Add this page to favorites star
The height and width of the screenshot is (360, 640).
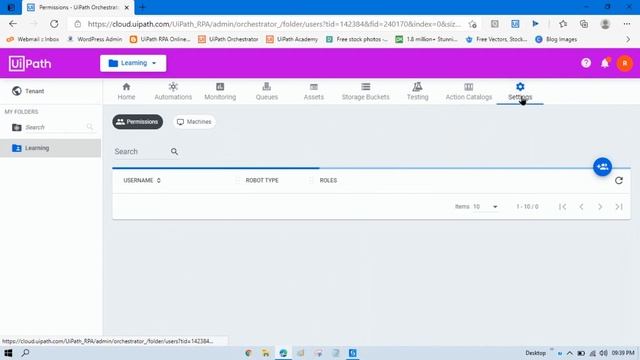click(x=473, y=24)
